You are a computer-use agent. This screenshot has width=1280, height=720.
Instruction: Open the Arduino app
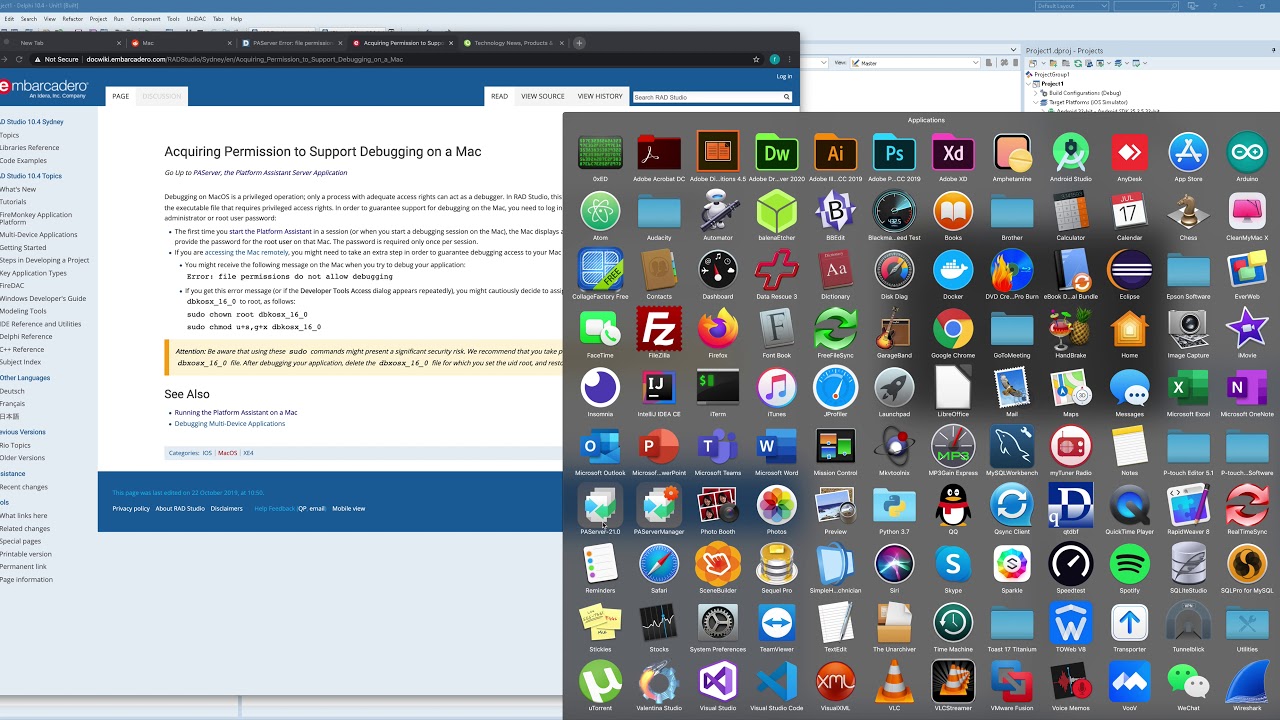pyautogui.click(x=1247, y=153)
